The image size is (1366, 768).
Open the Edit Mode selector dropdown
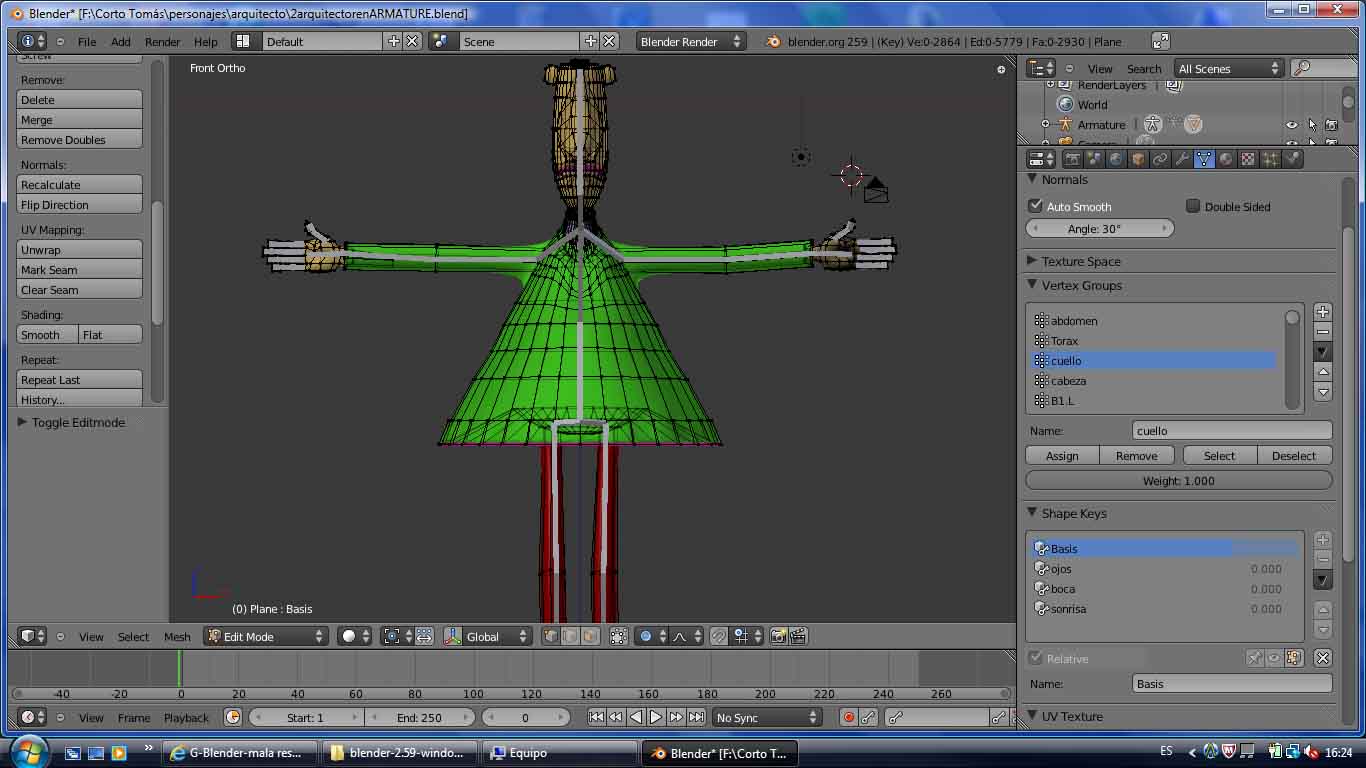pos(267,636)
